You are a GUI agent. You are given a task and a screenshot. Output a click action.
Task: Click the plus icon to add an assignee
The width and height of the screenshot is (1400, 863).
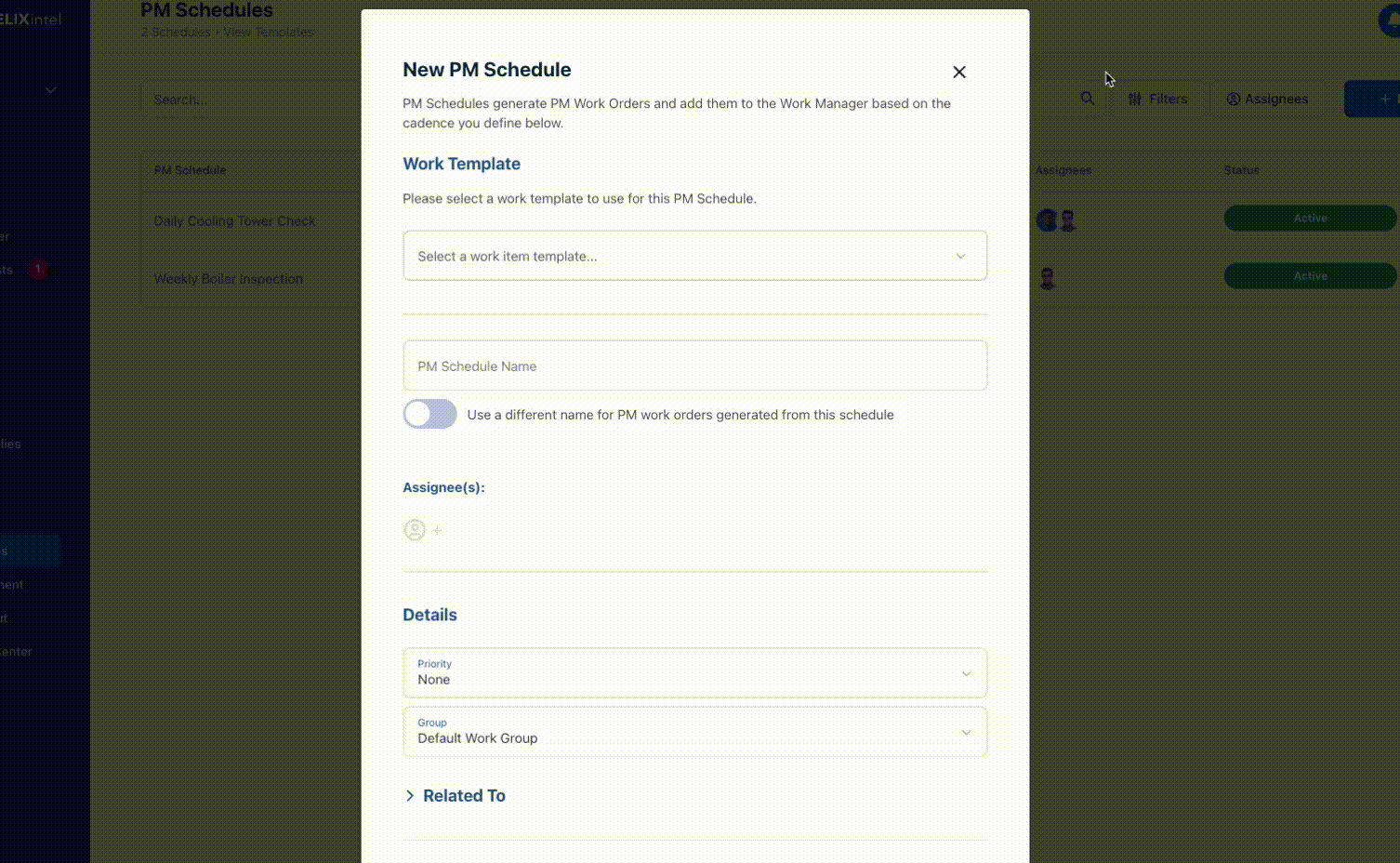pos(437,530)
